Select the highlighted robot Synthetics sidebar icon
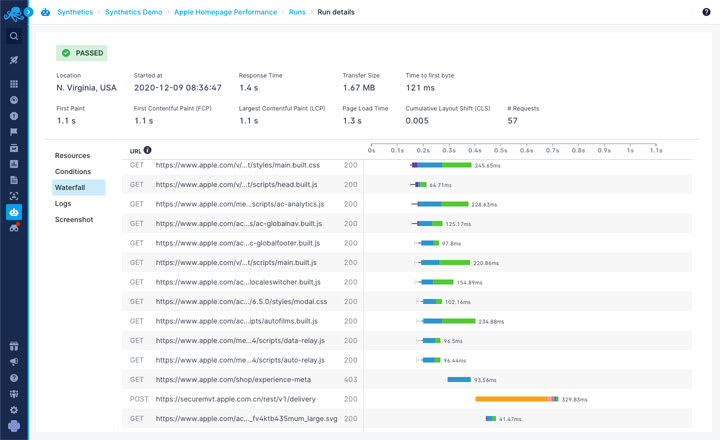The height and width of the screenshot is (440, 720). [14, 212]
